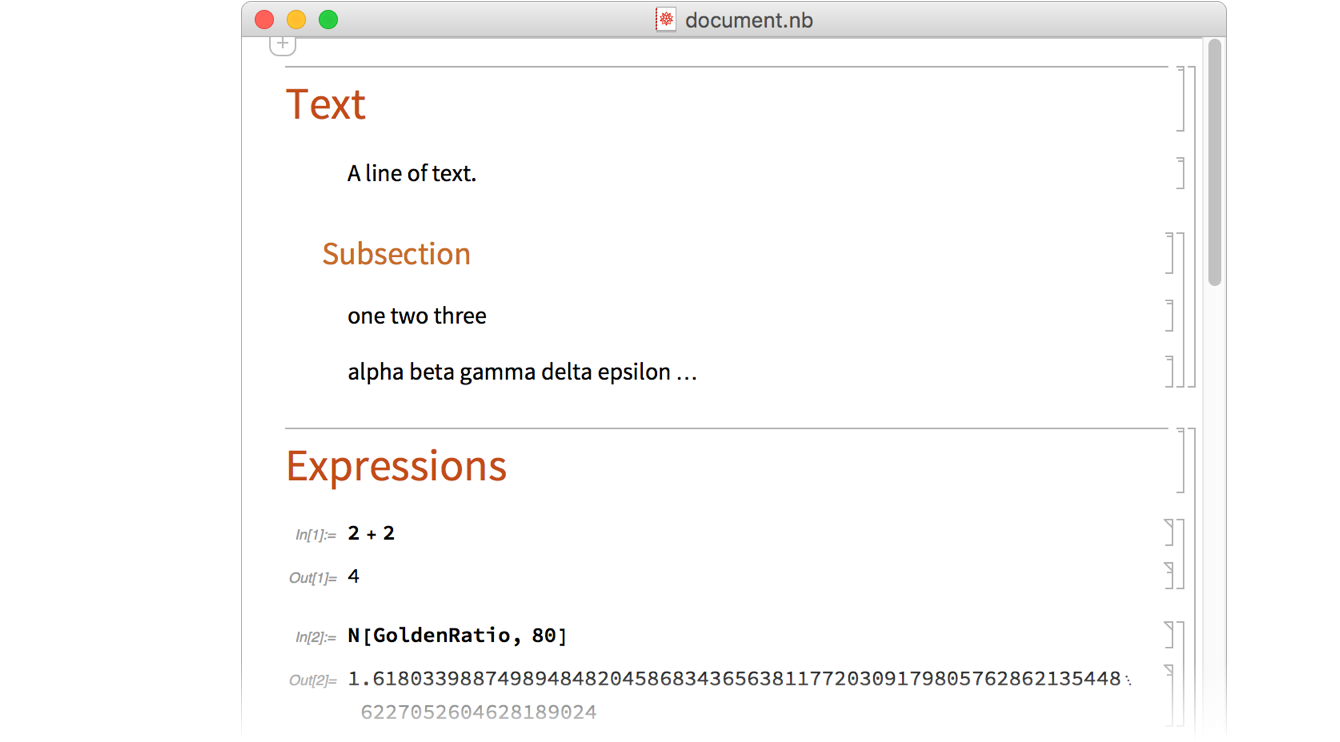Select the "alpha beta gamma" cell bracket
Viewport: 1340px width, 742px height.
(x=1168, y=371)
